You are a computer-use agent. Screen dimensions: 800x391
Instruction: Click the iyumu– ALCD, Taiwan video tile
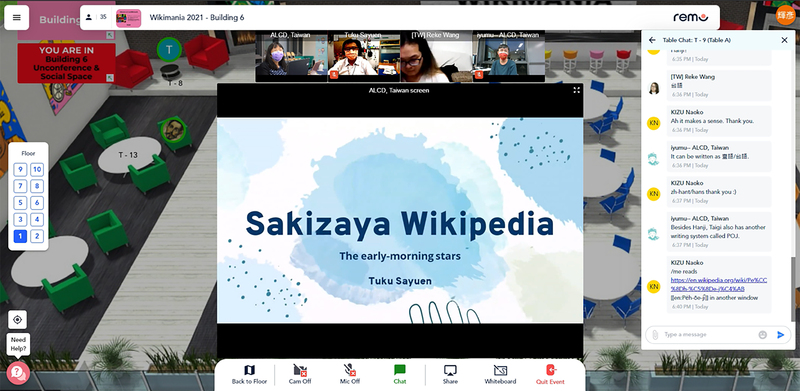coord(509,56)
